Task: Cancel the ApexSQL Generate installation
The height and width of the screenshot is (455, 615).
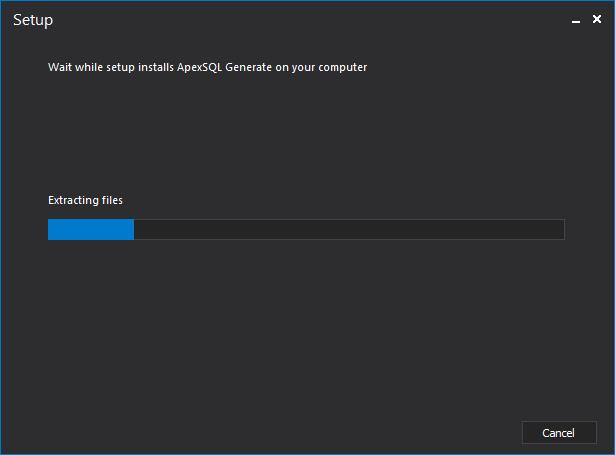Action: click(559, 433)
